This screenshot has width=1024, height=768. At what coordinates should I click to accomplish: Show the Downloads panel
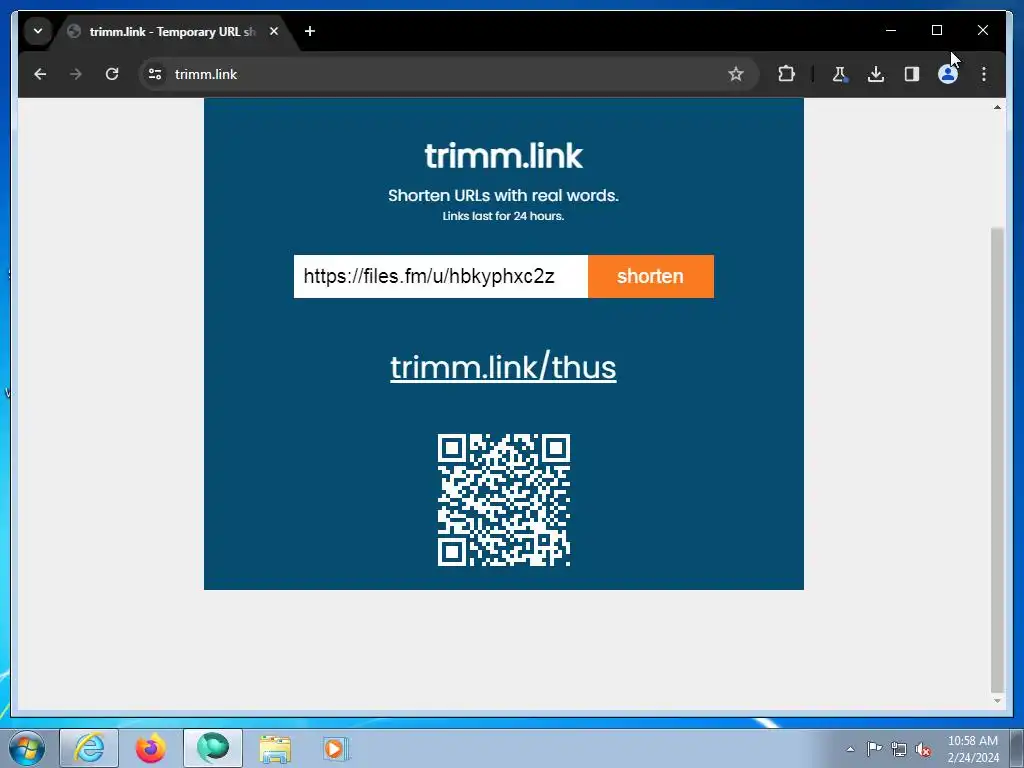point(876,74)
